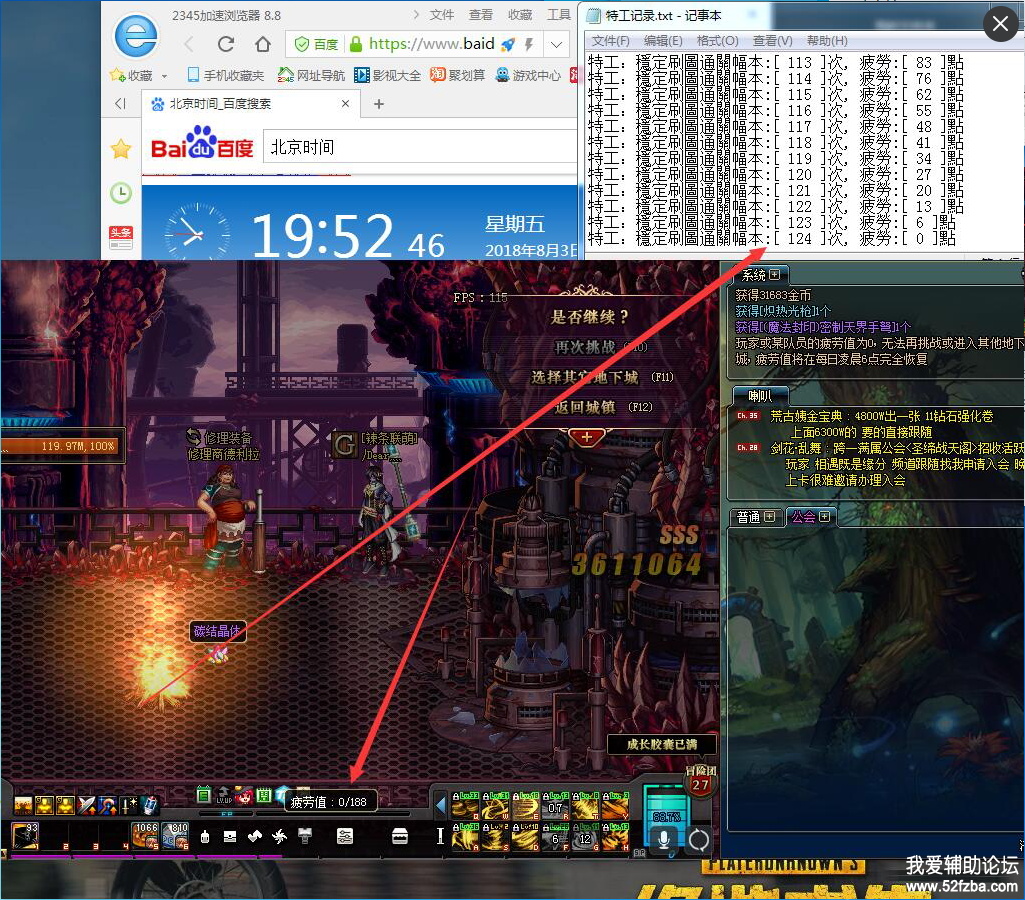Click the Baidu search field with 北京时间

420,146
